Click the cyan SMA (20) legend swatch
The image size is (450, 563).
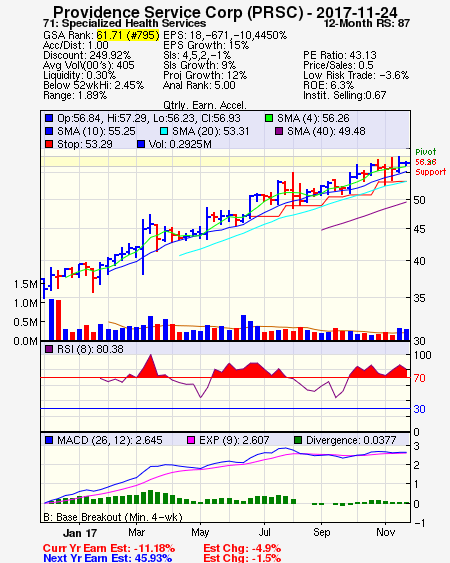coord(163,131)
